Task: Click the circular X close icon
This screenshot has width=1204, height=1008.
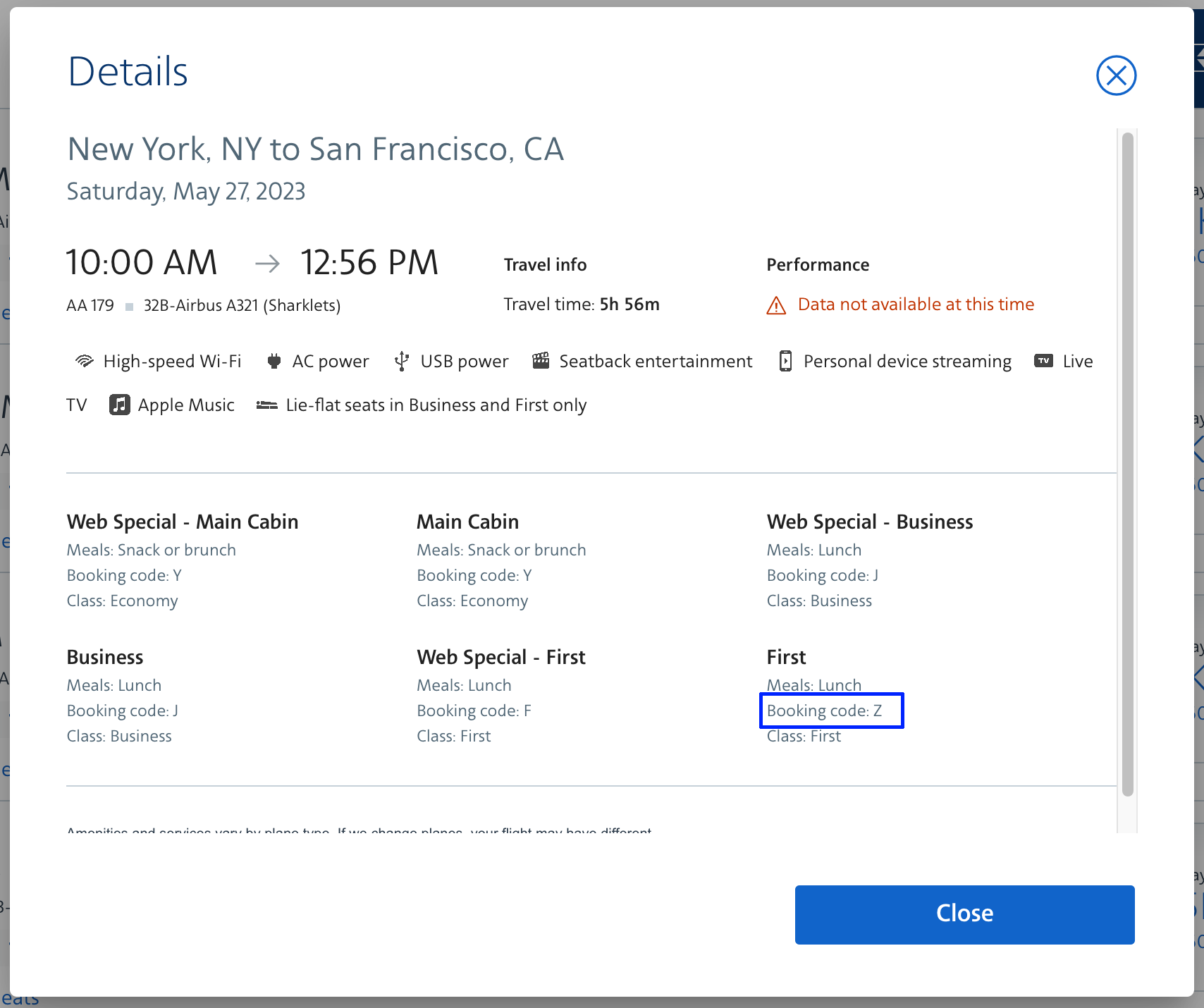Action: tap(1116, 75)
